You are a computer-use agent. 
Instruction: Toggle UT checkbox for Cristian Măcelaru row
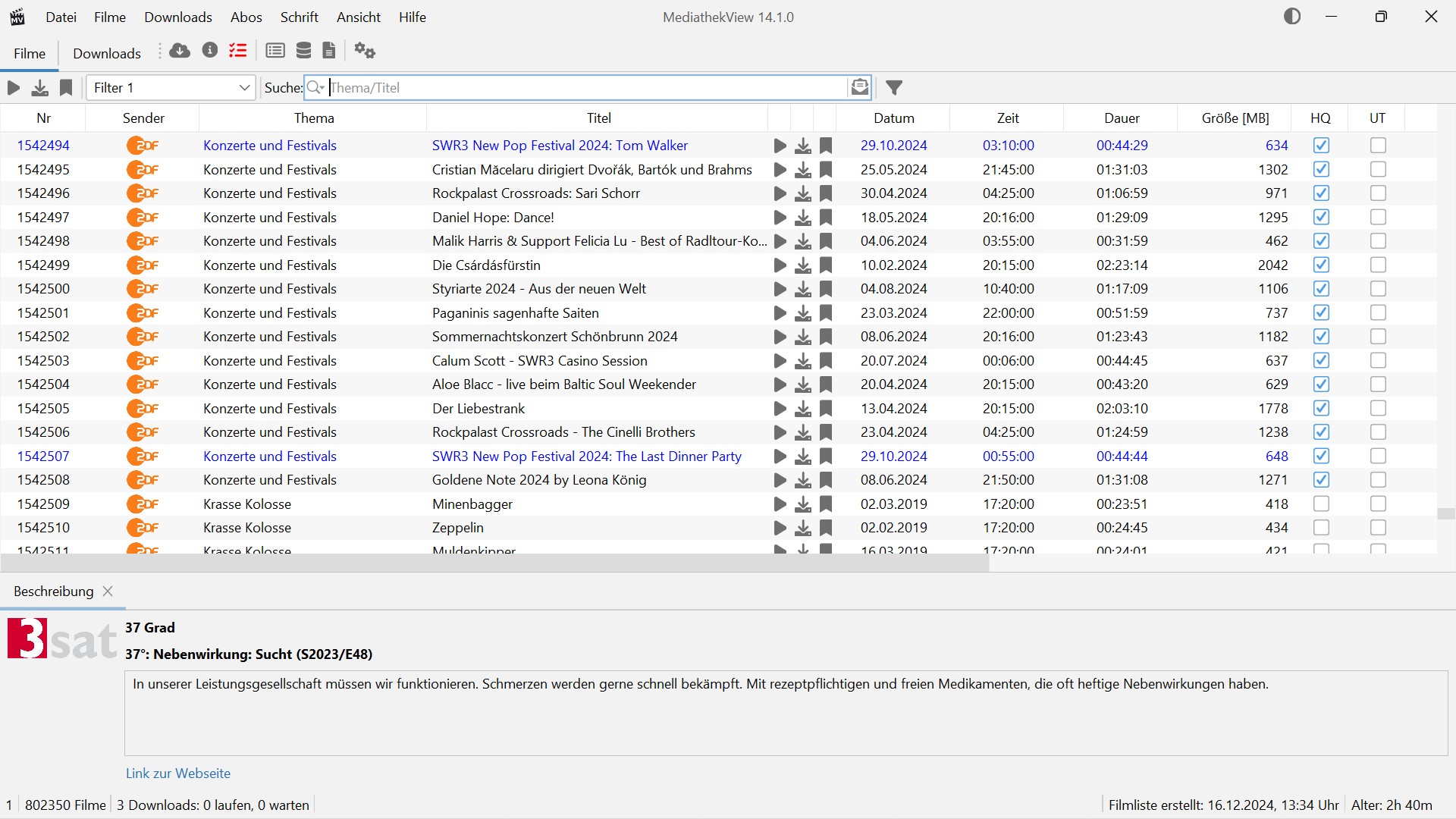click(1378, 169)
